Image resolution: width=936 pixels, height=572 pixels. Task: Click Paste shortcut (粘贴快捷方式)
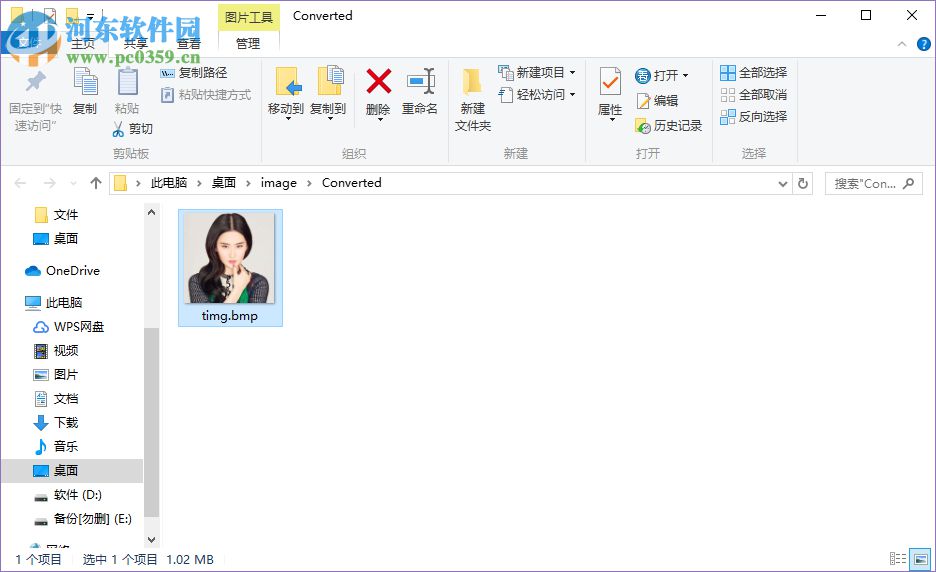[x=206, y=94]
